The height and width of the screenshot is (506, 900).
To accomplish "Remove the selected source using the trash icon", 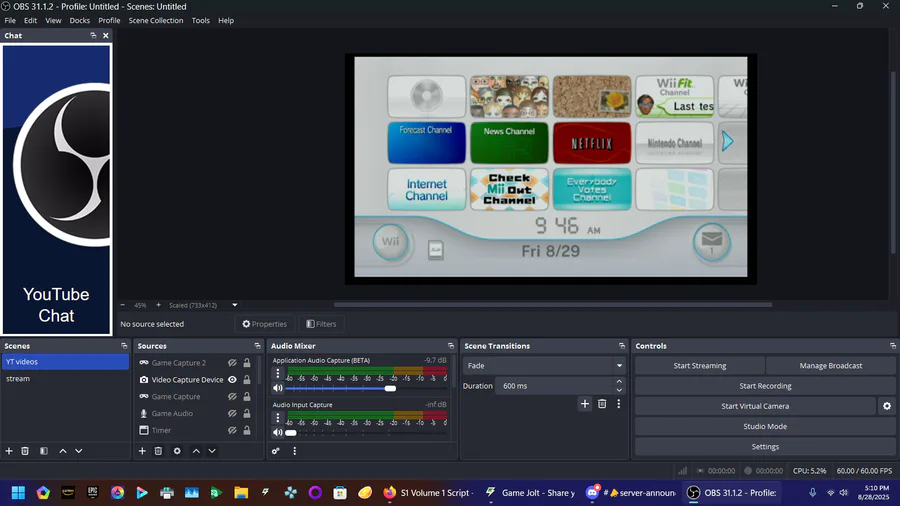I will coord(158,451).
